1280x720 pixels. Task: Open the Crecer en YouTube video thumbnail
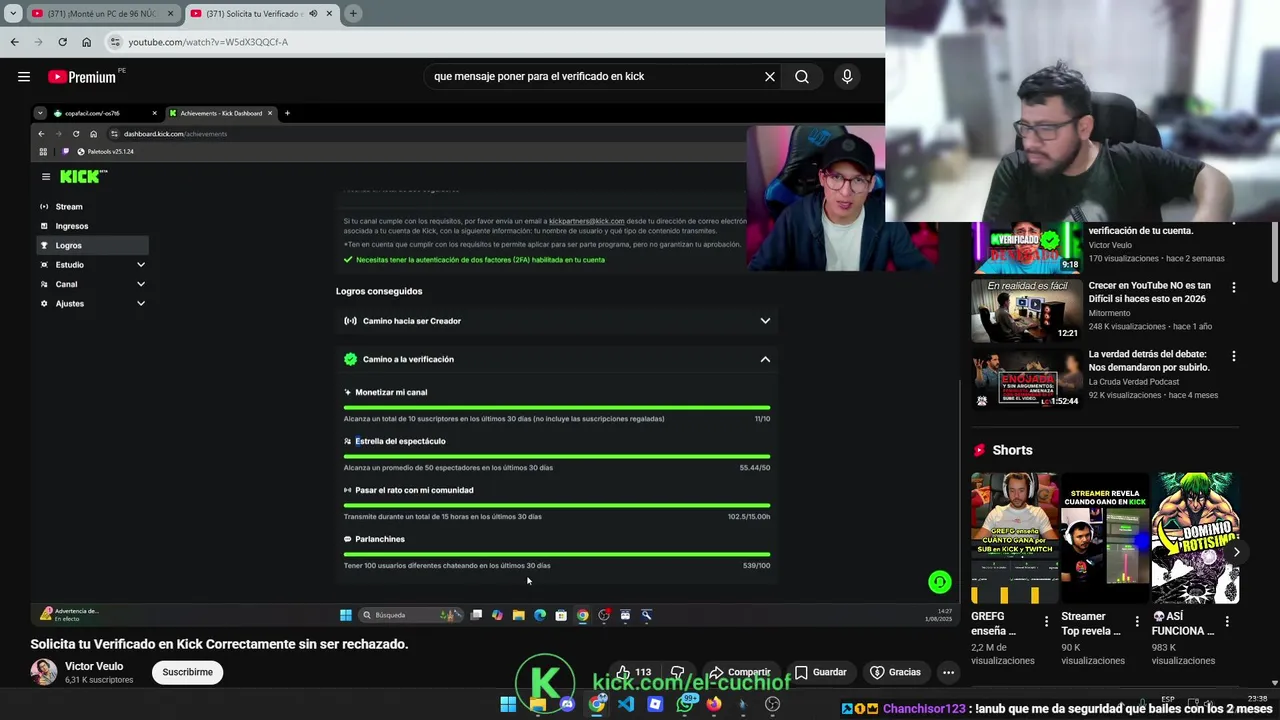click(x=1026, y=310)
